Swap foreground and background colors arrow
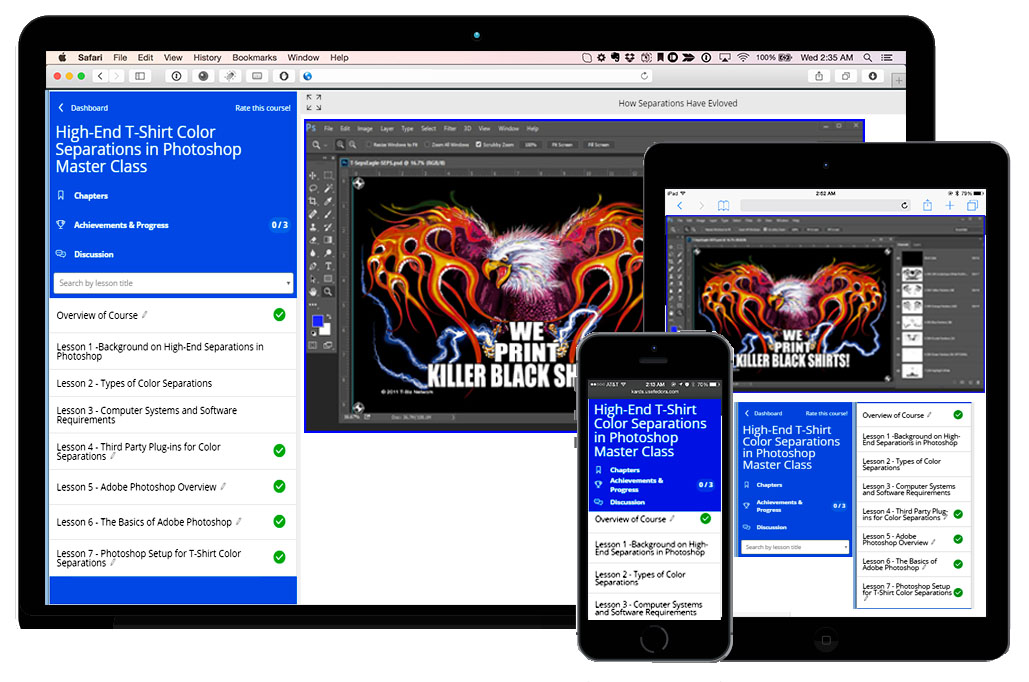 [329, 316]
